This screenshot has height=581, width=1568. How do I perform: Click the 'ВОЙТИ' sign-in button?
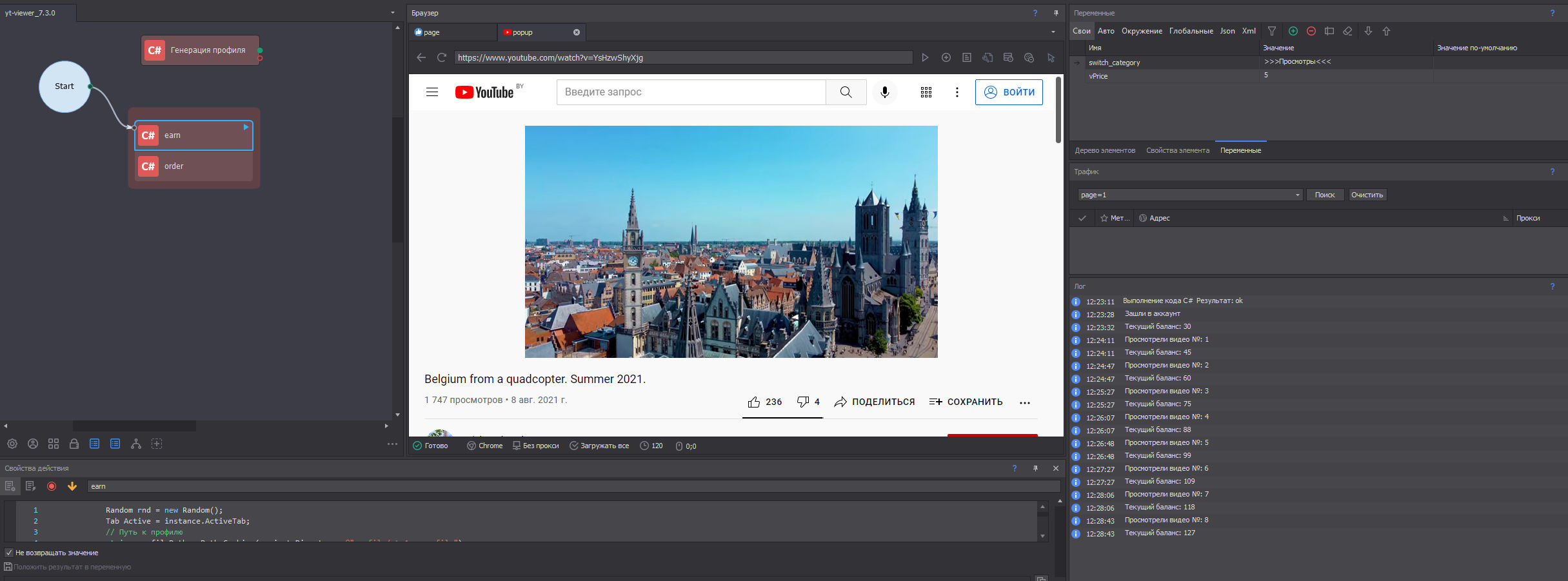[1009, 92]
